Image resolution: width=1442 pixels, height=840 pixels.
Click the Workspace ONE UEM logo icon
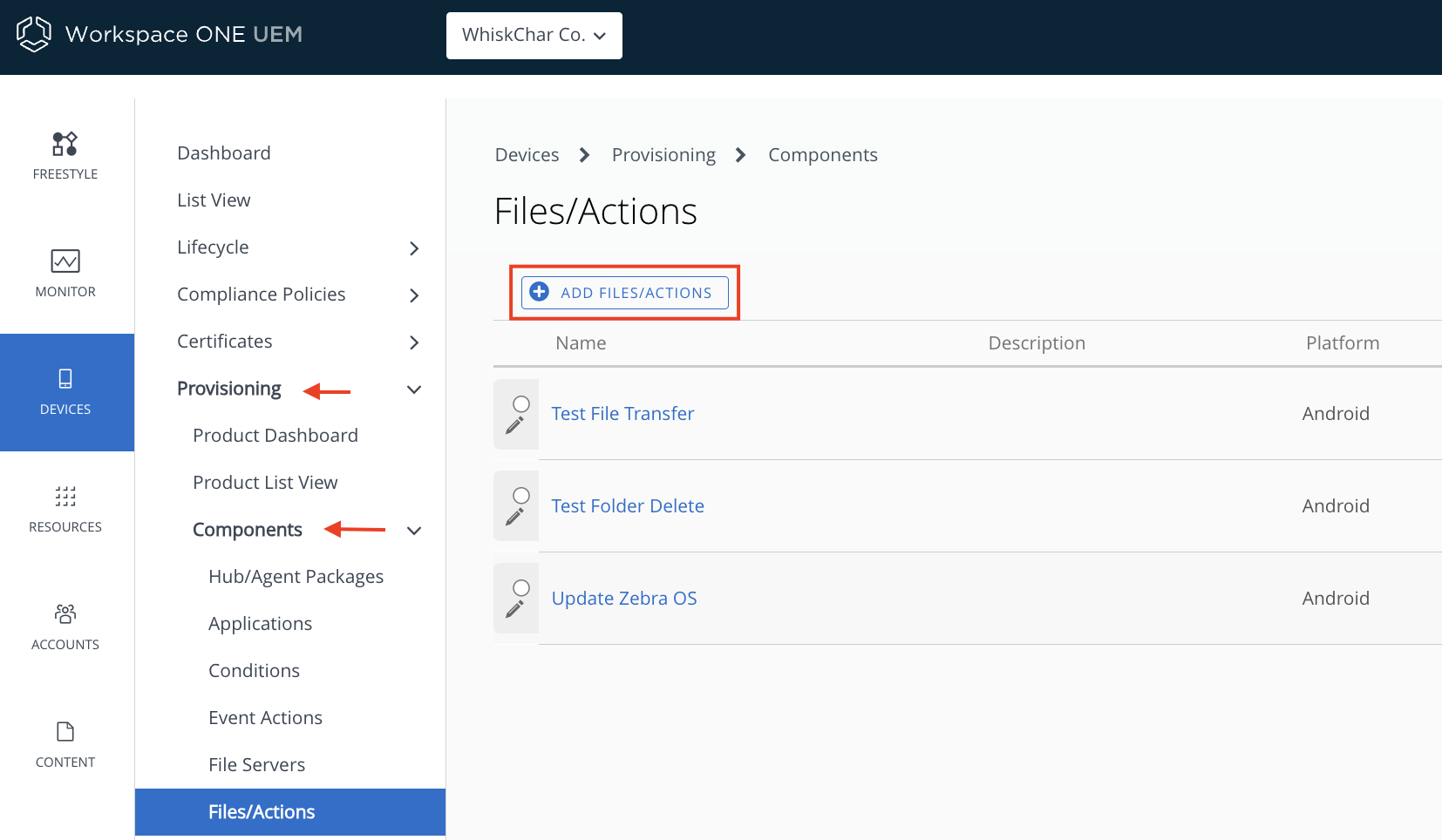point(34,34)
